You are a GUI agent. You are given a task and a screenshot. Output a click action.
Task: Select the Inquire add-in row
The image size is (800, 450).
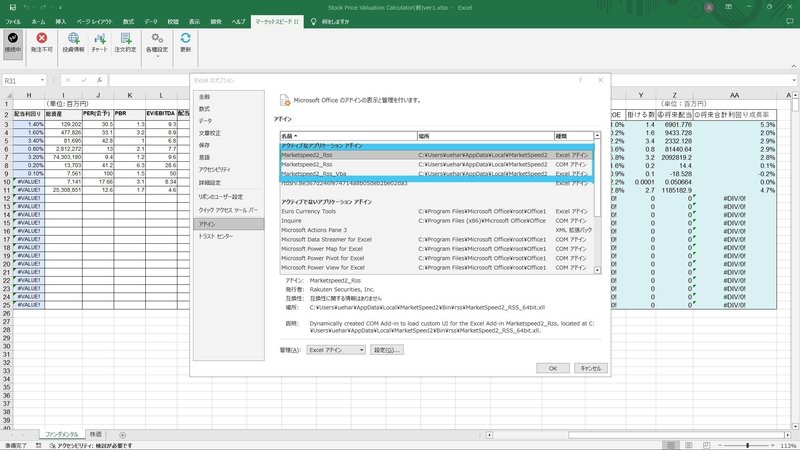(x=437, y=221)
